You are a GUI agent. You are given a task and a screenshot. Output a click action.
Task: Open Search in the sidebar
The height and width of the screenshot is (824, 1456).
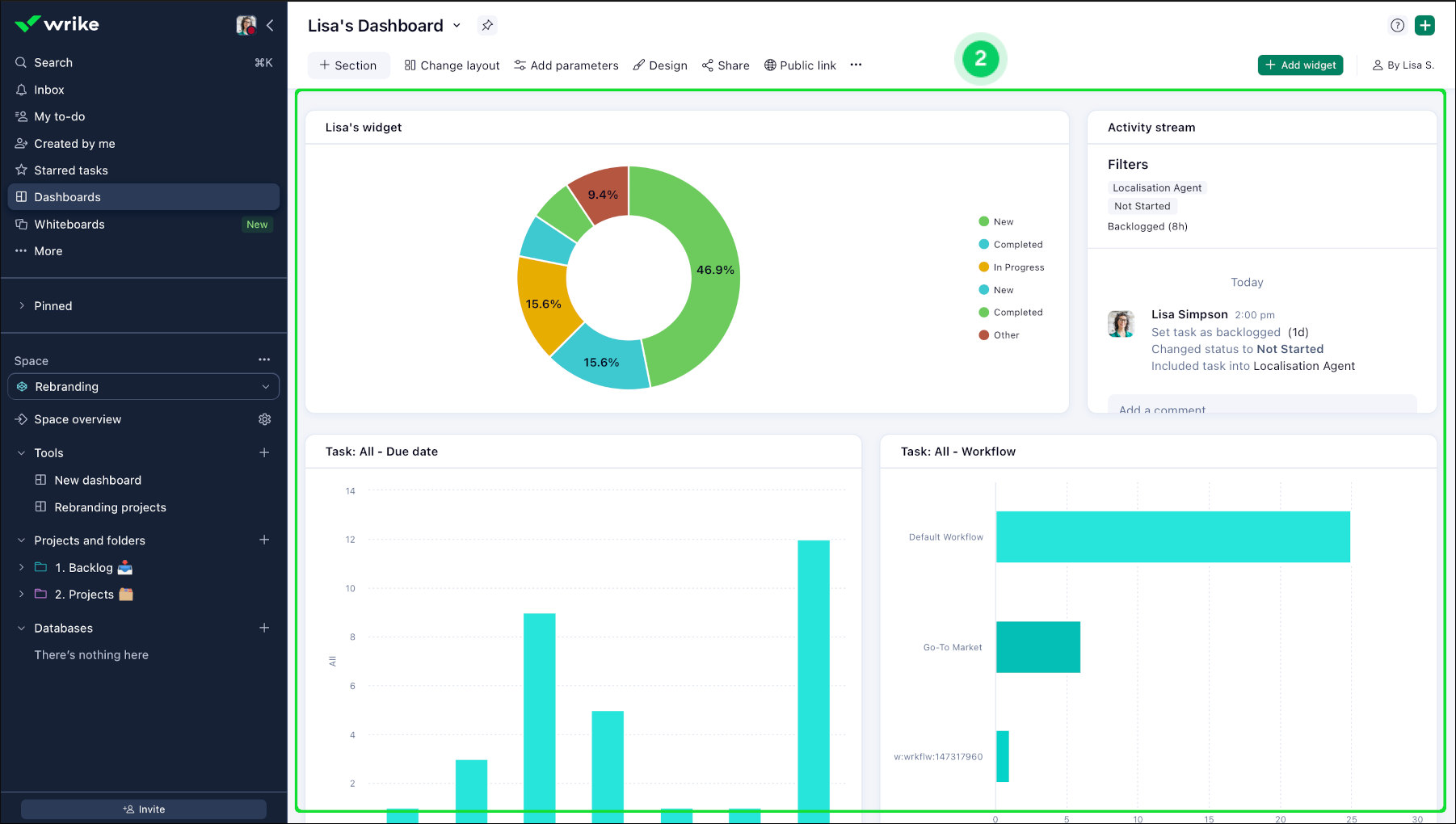coord(144,62)
